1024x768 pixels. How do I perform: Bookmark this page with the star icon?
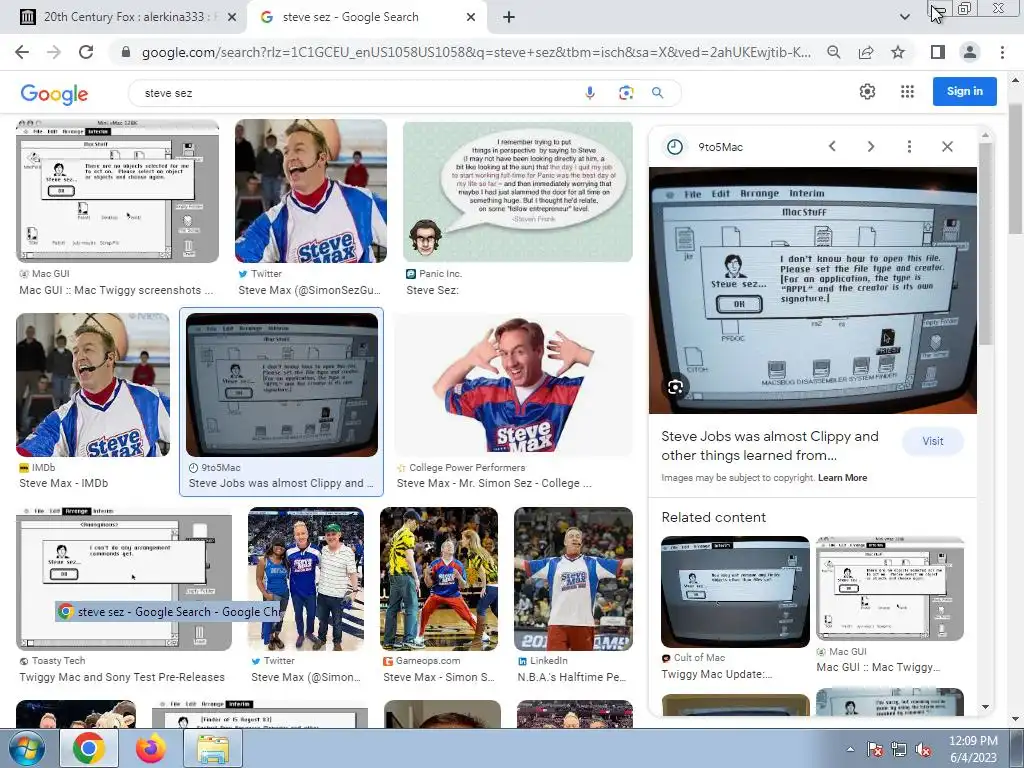tap(898, 52)
